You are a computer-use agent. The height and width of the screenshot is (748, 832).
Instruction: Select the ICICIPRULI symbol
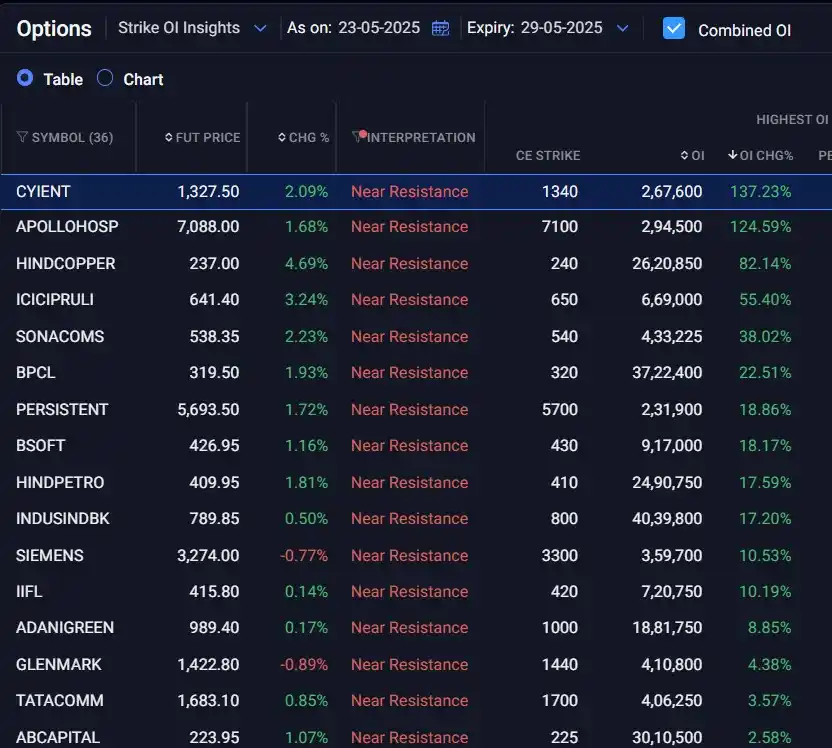pyautogui.click(x=55, y=300)
